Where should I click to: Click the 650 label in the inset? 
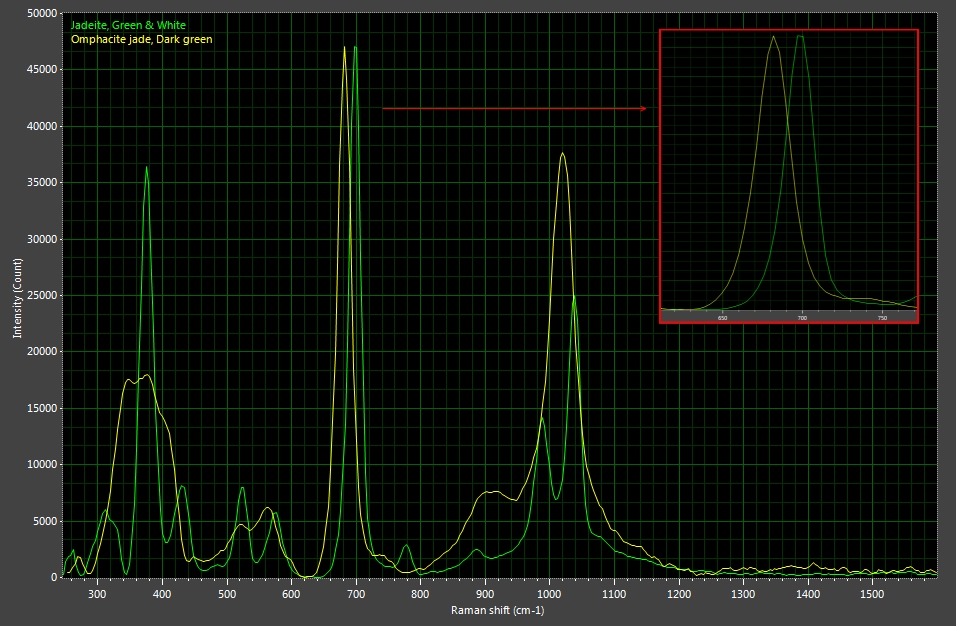point(722,318)
